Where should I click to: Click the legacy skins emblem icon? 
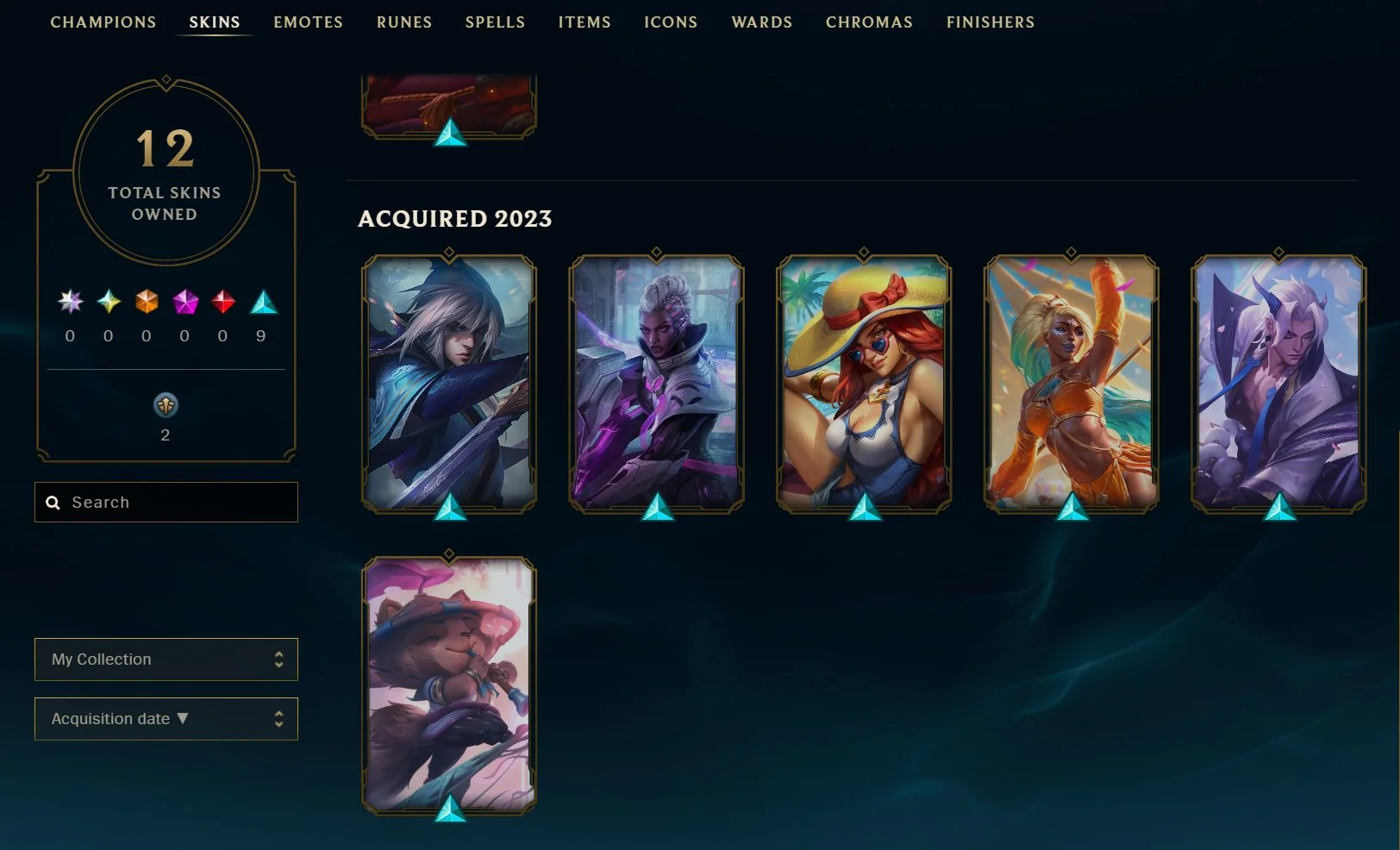coord(166,404)
